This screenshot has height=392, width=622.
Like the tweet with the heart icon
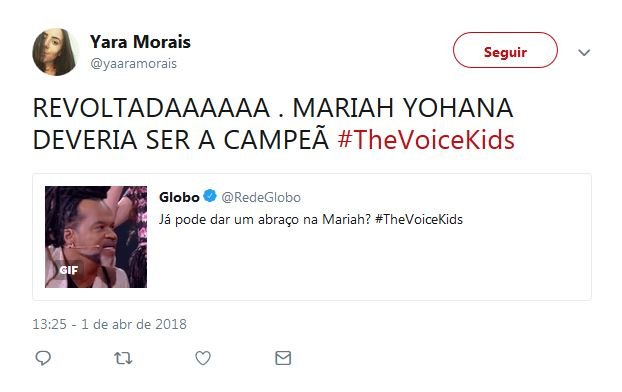pos(203,358)
